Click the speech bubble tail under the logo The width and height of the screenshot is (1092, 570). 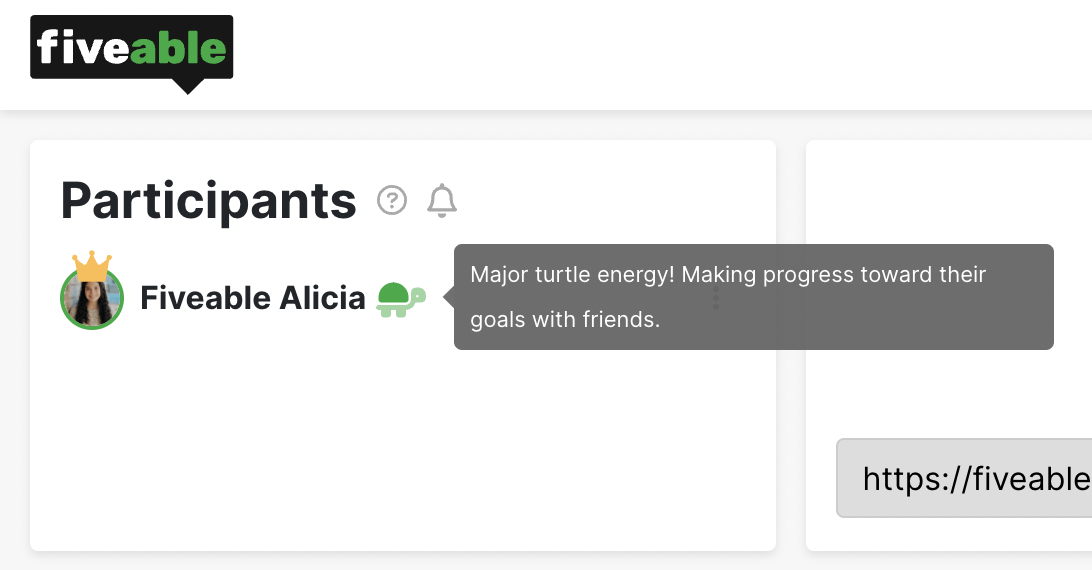pyautogui.click(x=187, y=86)
